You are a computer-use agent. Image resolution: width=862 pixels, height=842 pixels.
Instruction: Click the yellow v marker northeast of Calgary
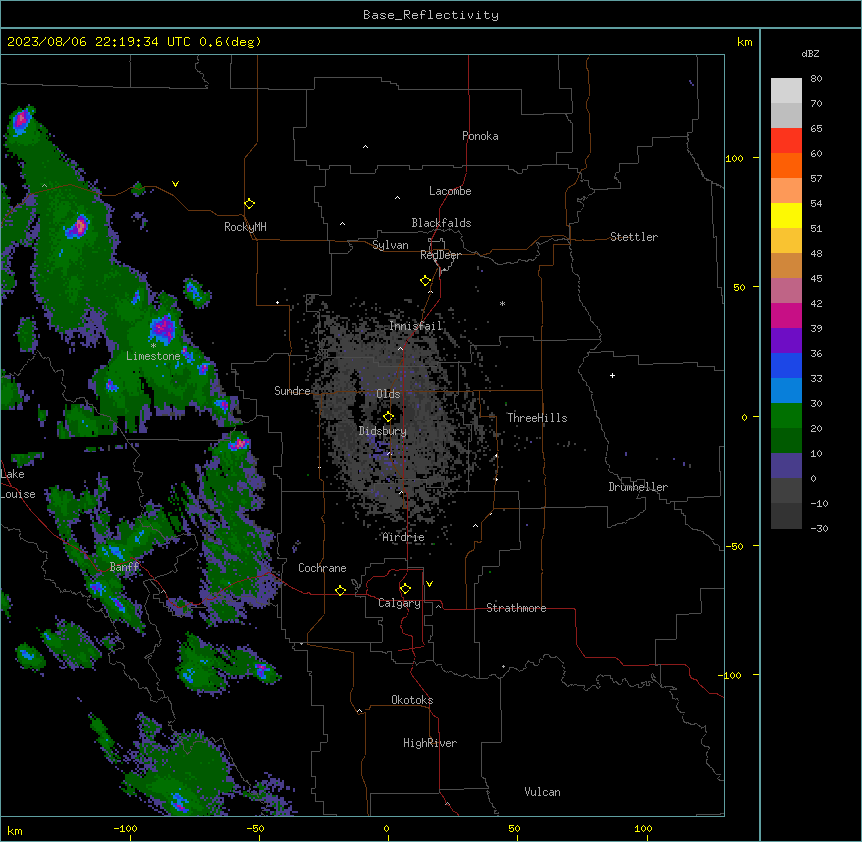pyautogui.click(x=429, y=584)
